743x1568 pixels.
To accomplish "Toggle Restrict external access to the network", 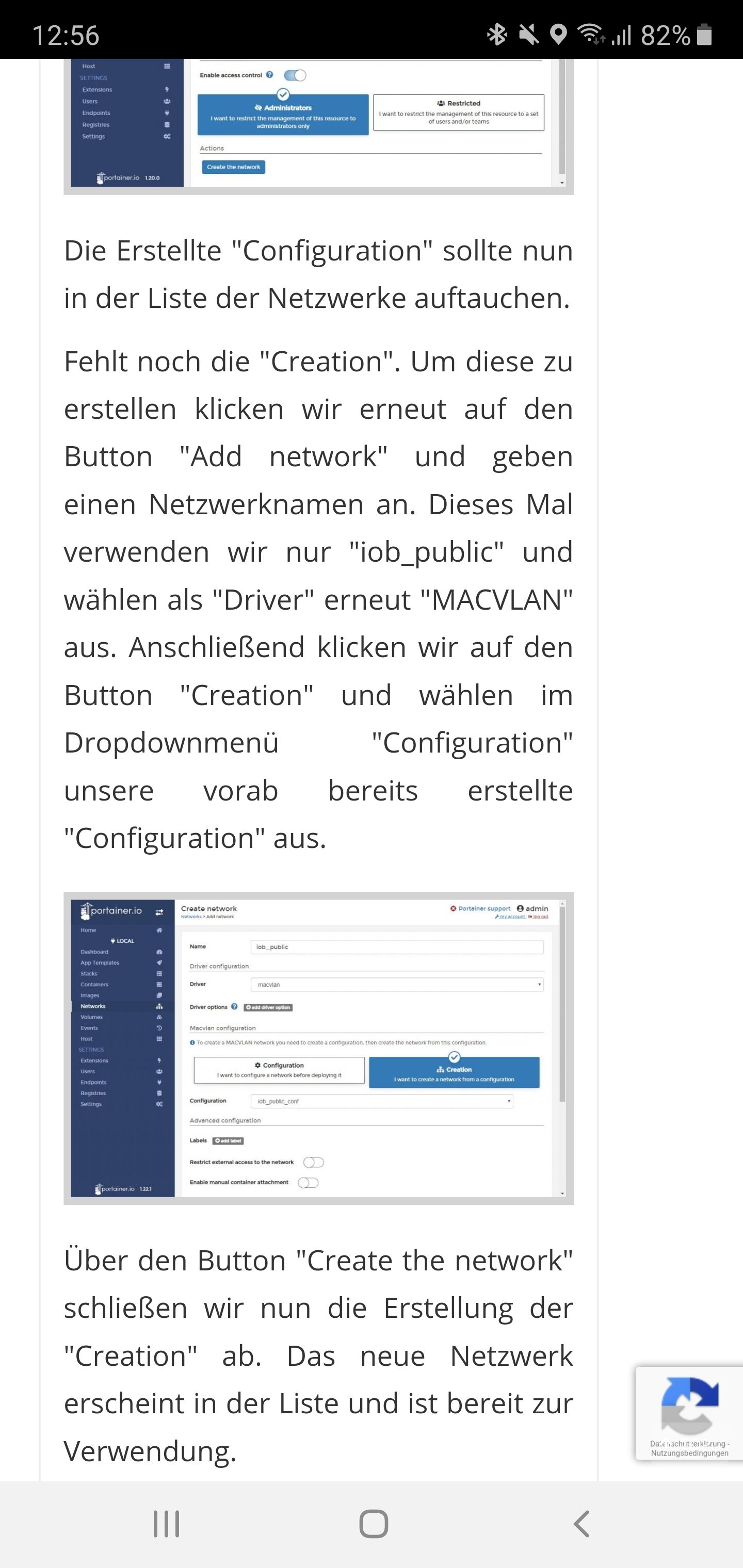I will (314, 1163).
